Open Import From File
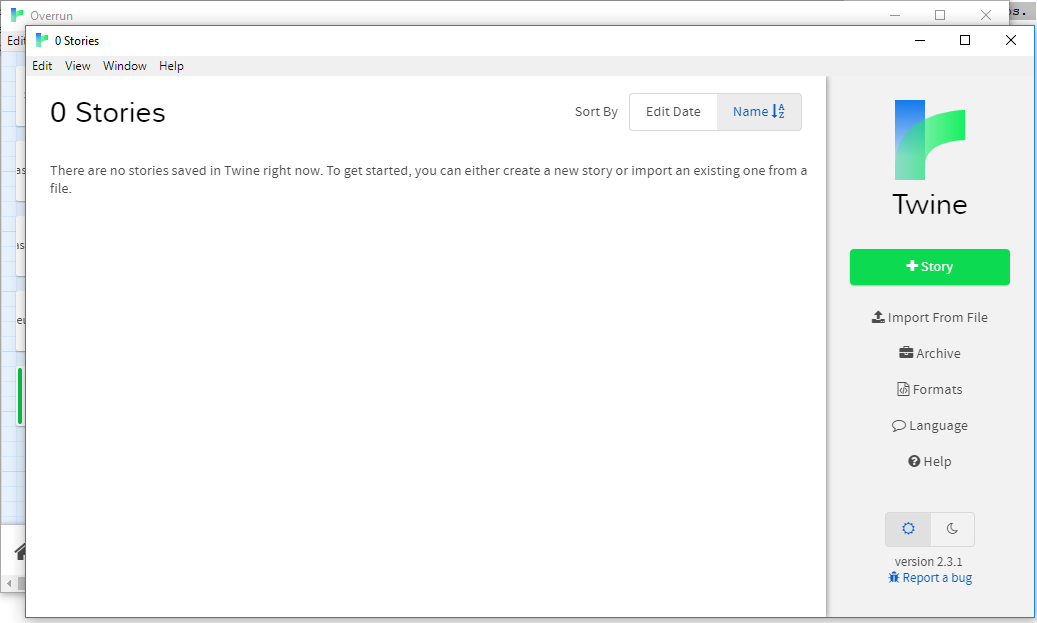Image resolution: width=1037 pixels, height=623 pixels. pos(929,316)
